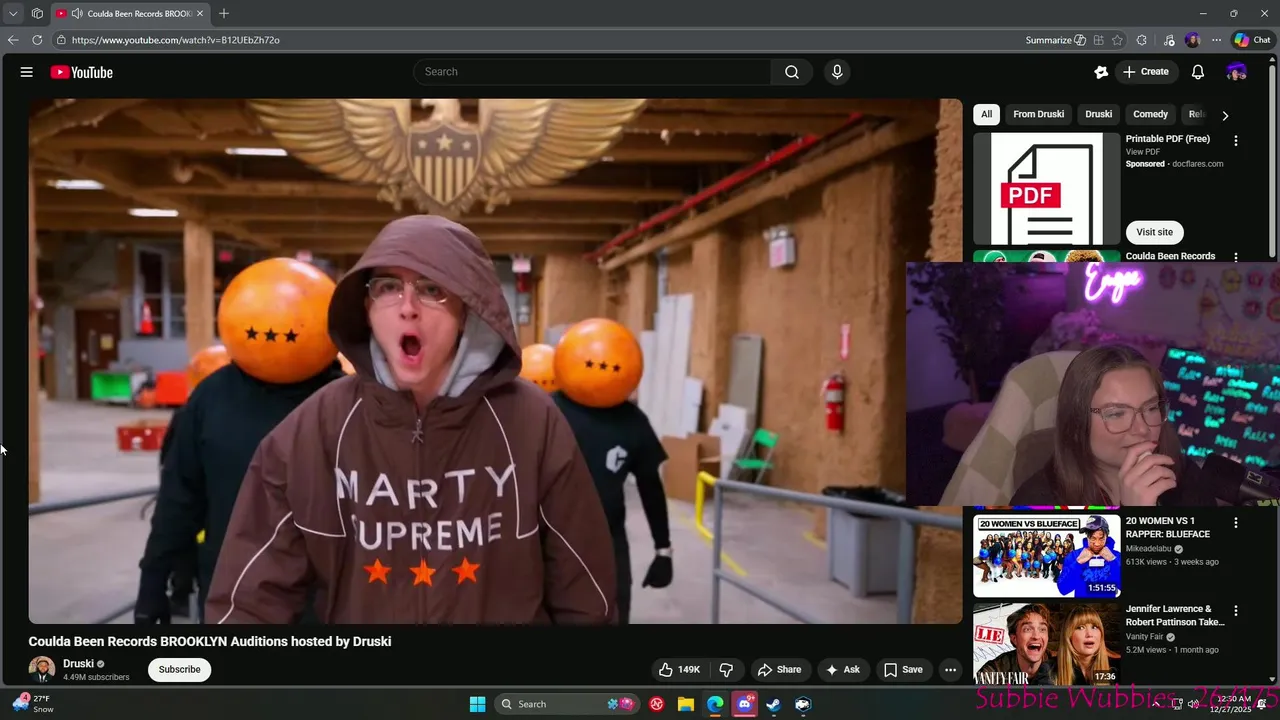Open the YouTube guide hamburger menu
The width and height of the screenshot is (1280, 720).
(x=27, y=72)
